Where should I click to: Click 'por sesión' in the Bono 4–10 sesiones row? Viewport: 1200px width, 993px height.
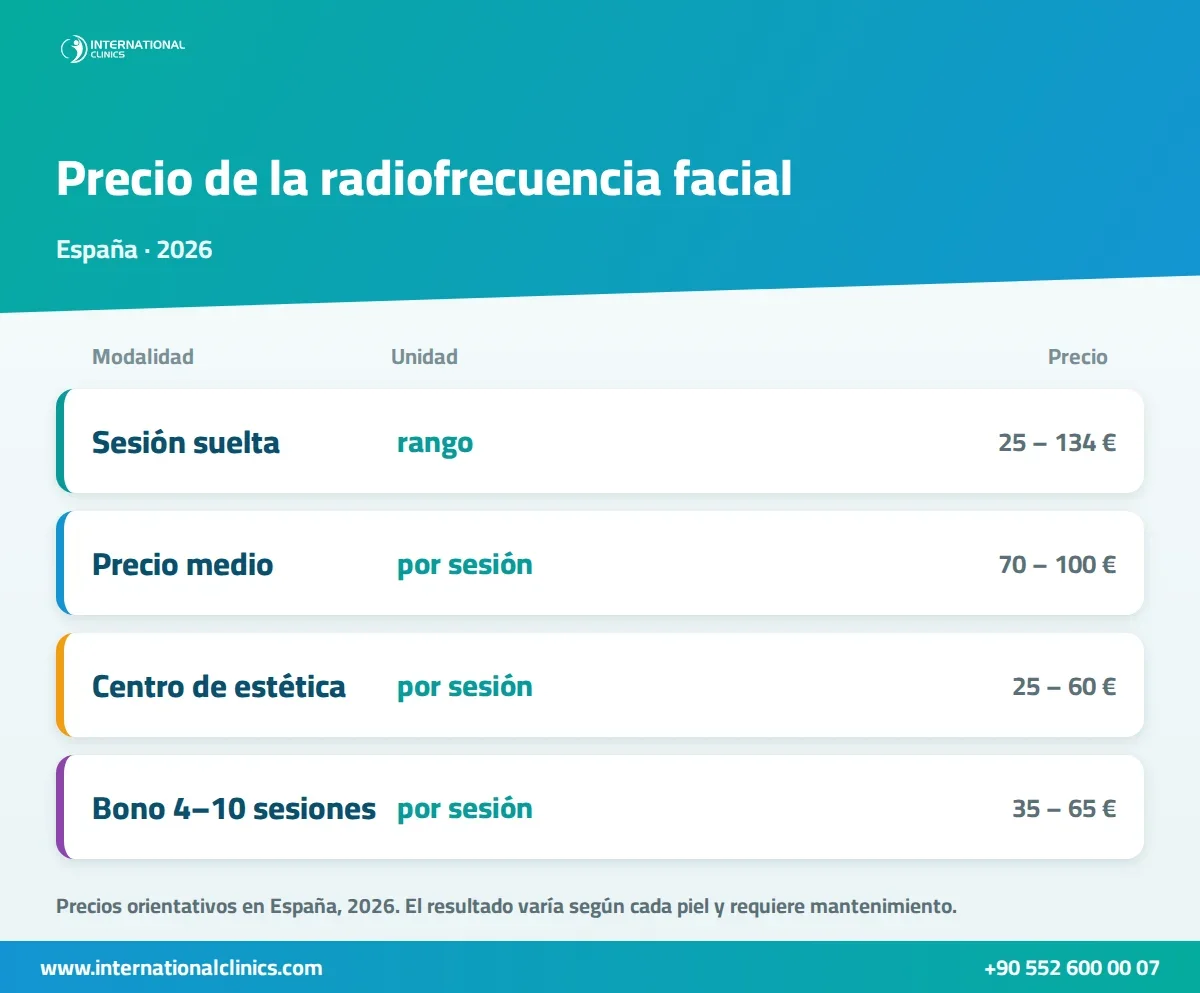coord(465,809)
